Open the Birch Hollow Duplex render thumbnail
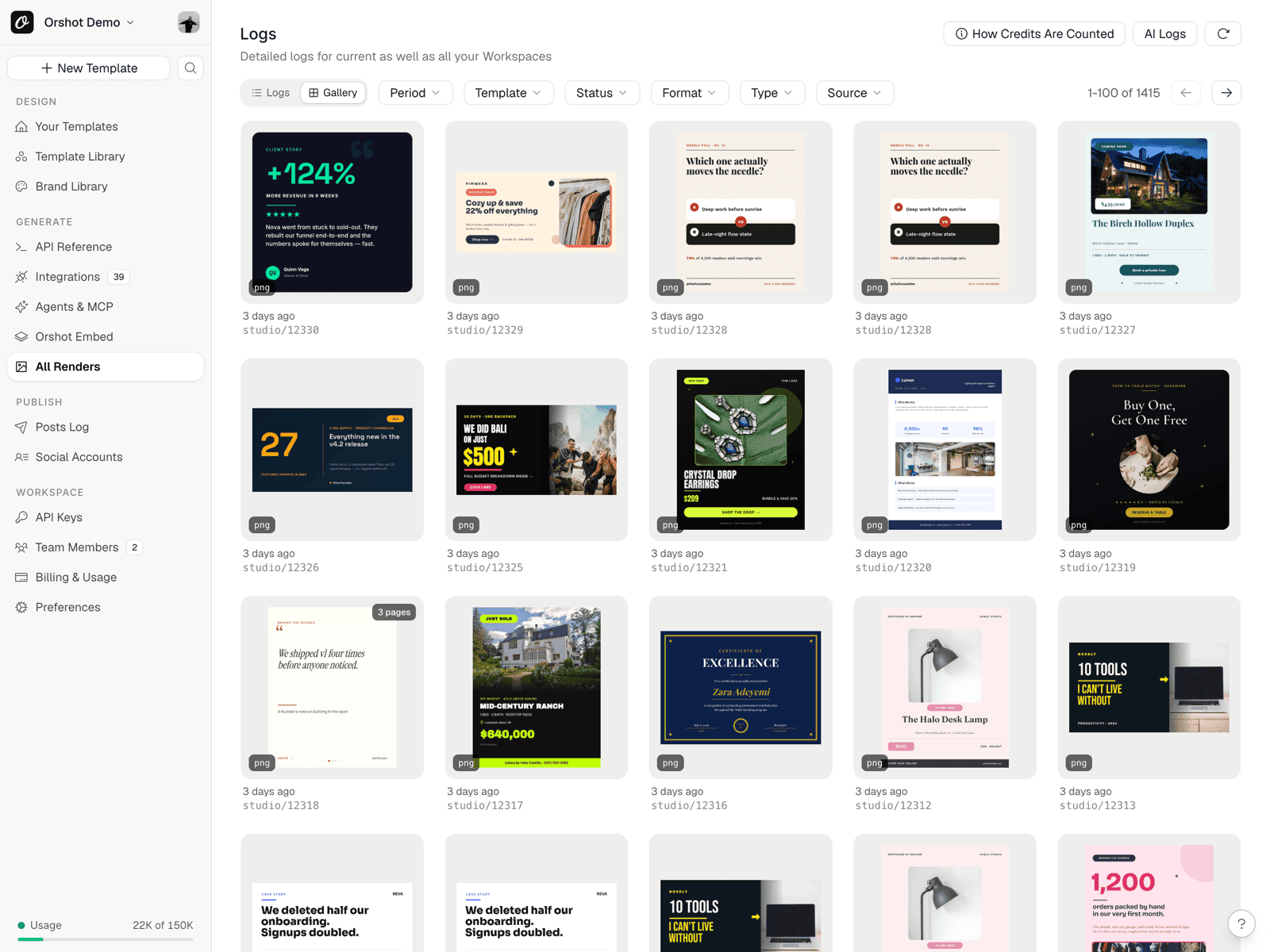 pos(1149,212)
